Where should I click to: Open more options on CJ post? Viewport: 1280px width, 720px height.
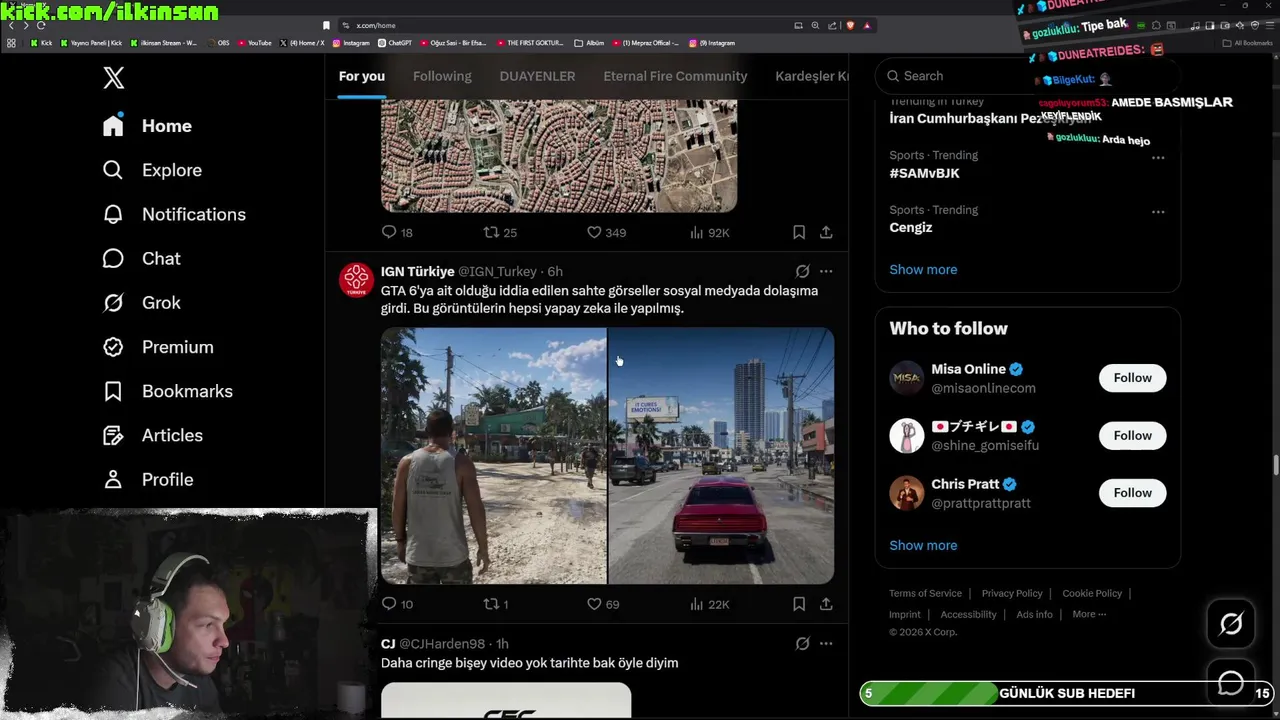[826, 644]
